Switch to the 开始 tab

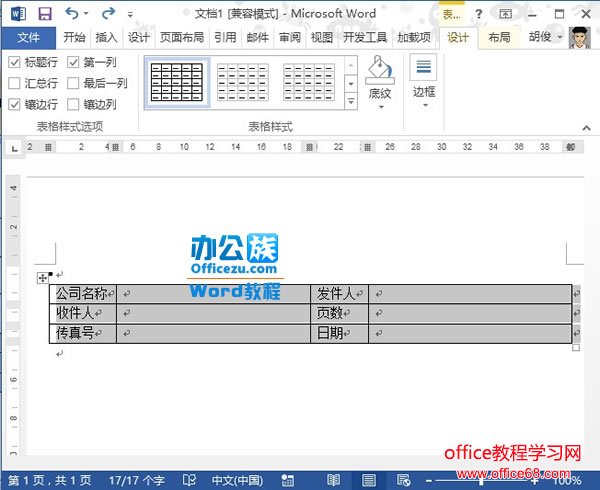click(74, 37)
